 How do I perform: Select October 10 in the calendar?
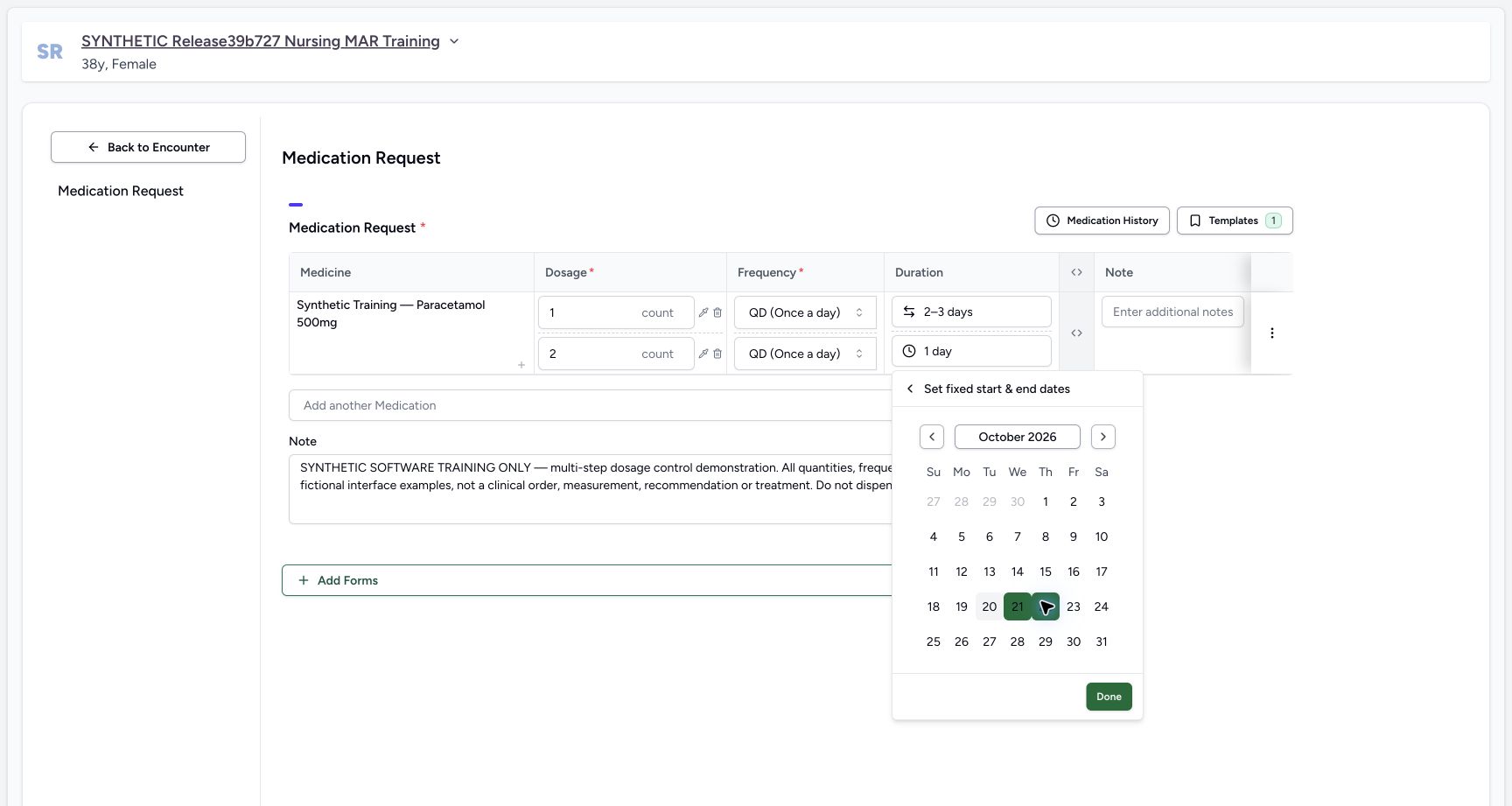point(1102,536)
